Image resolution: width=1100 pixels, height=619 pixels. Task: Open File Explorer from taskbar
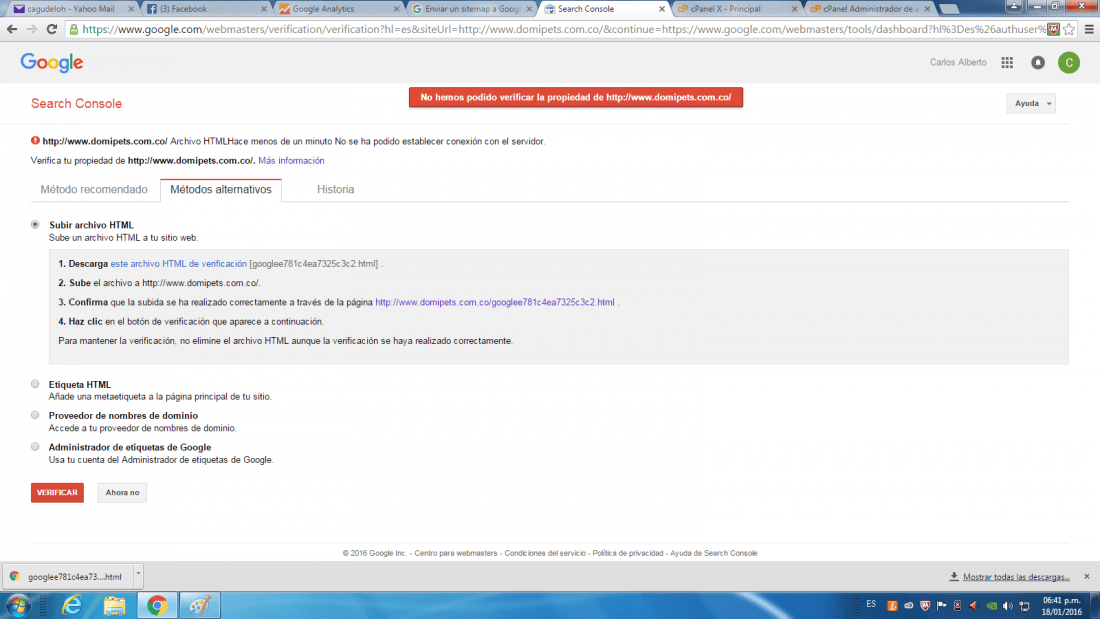coord(114,605)
